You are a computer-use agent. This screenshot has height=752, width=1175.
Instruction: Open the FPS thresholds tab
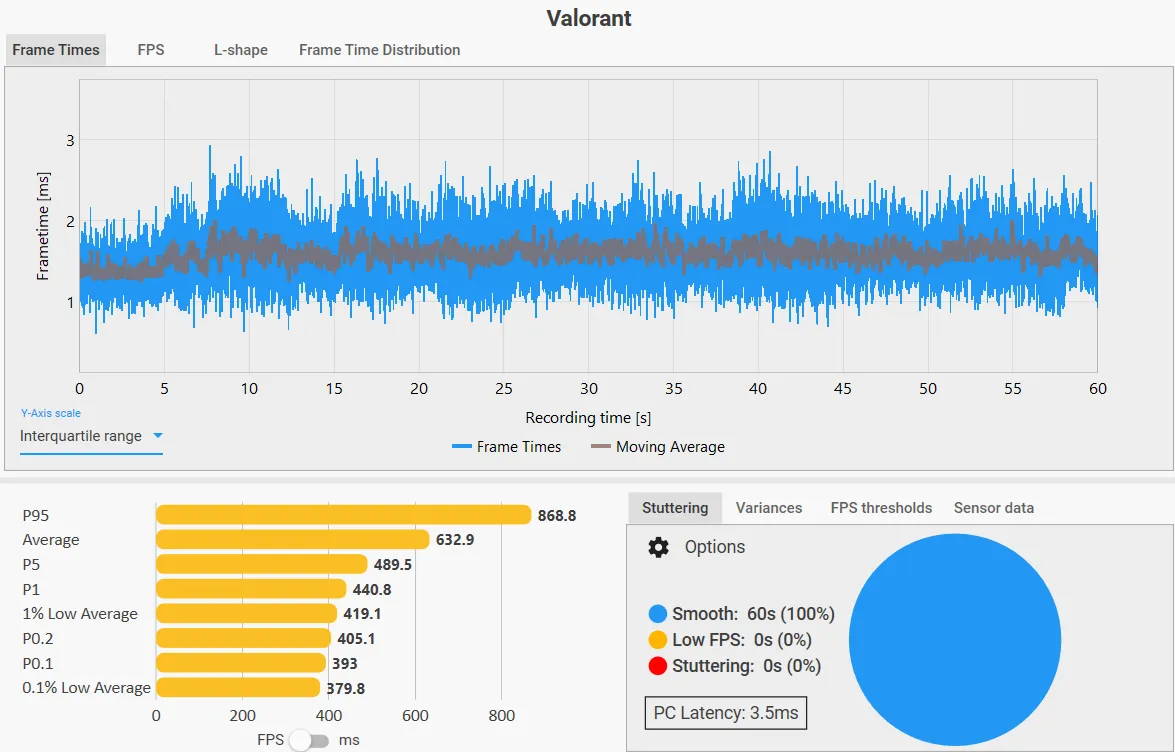(881, 508)
